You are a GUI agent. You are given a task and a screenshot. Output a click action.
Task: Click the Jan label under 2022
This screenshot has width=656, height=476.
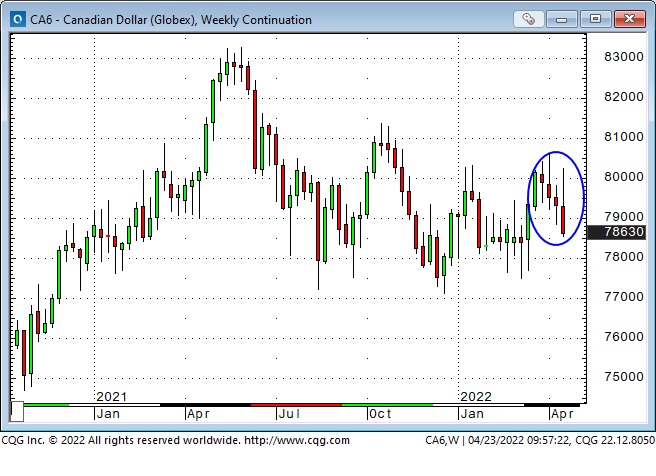472,414
